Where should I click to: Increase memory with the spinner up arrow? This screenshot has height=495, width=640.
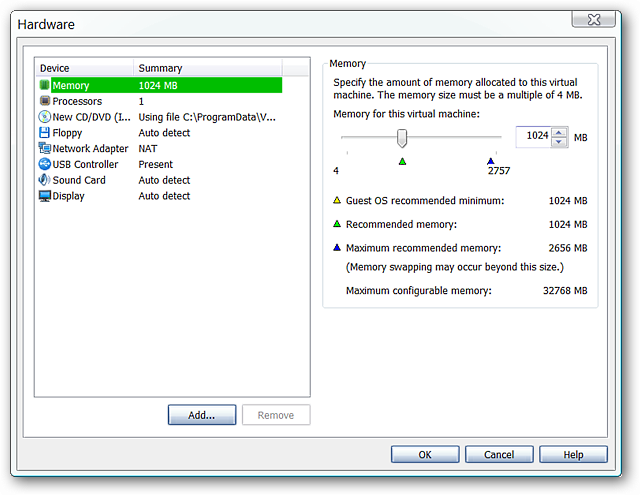559,132
